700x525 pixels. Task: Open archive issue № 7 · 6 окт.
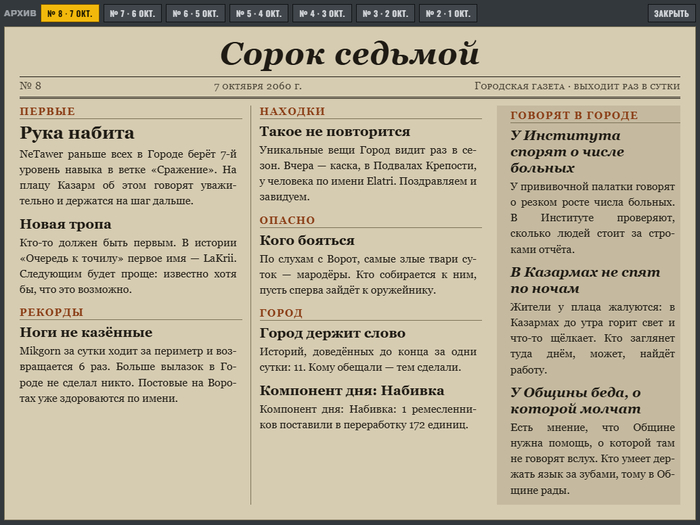point(132,13)
